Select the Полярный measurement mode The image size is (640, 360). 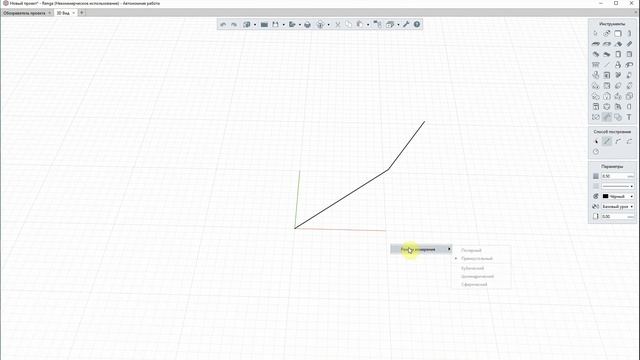[x=471, y=250]
